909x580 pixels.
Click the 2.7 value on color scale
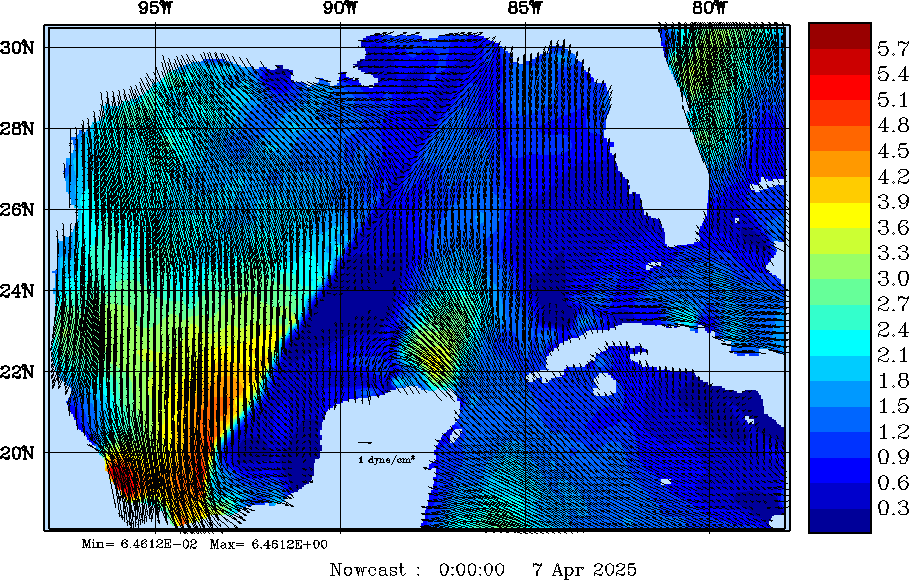pyautogui.click(x=893, y=304)
